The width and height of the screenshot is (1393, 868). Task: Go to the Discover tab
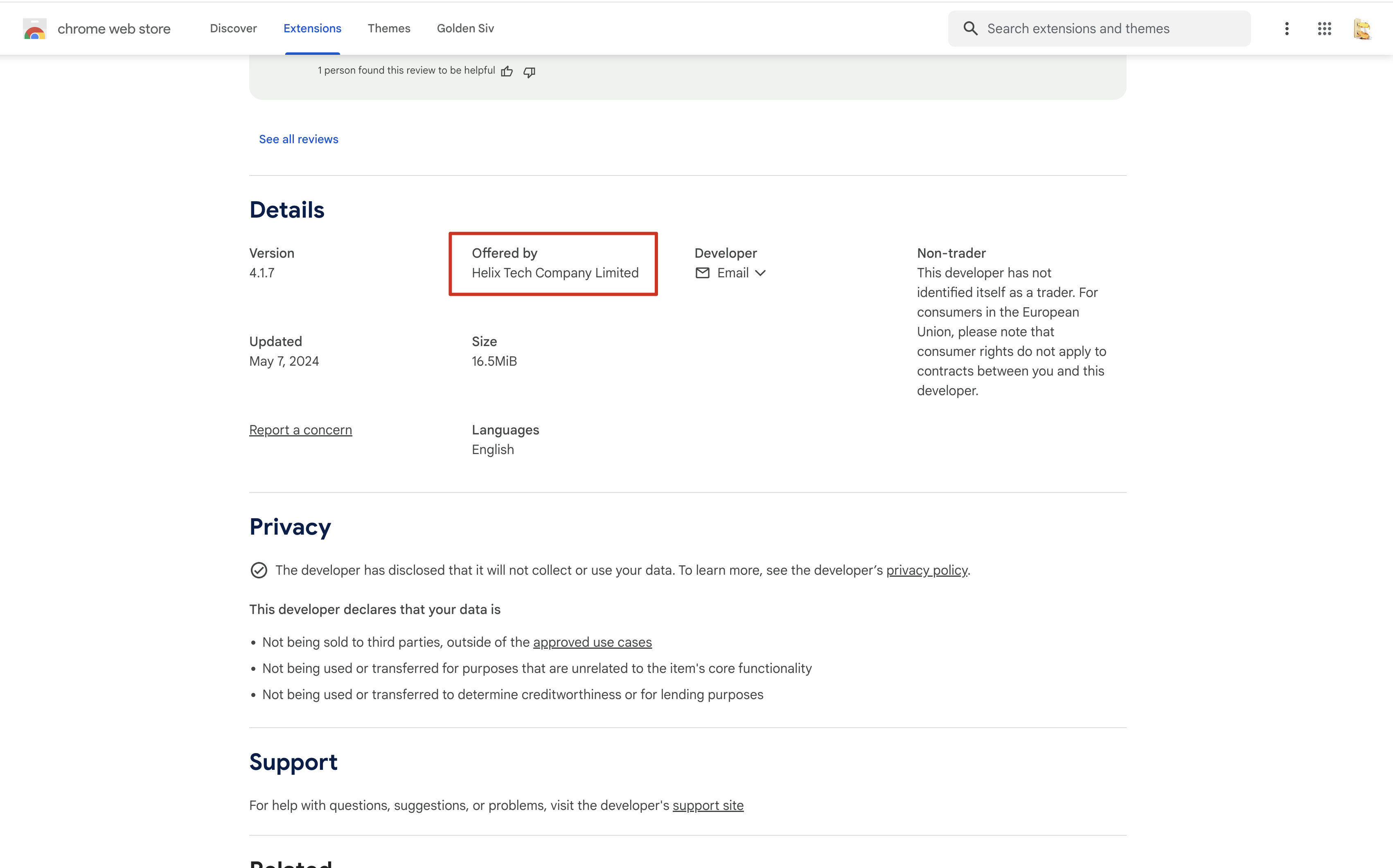pyautogui.click(x=233, y=28)
